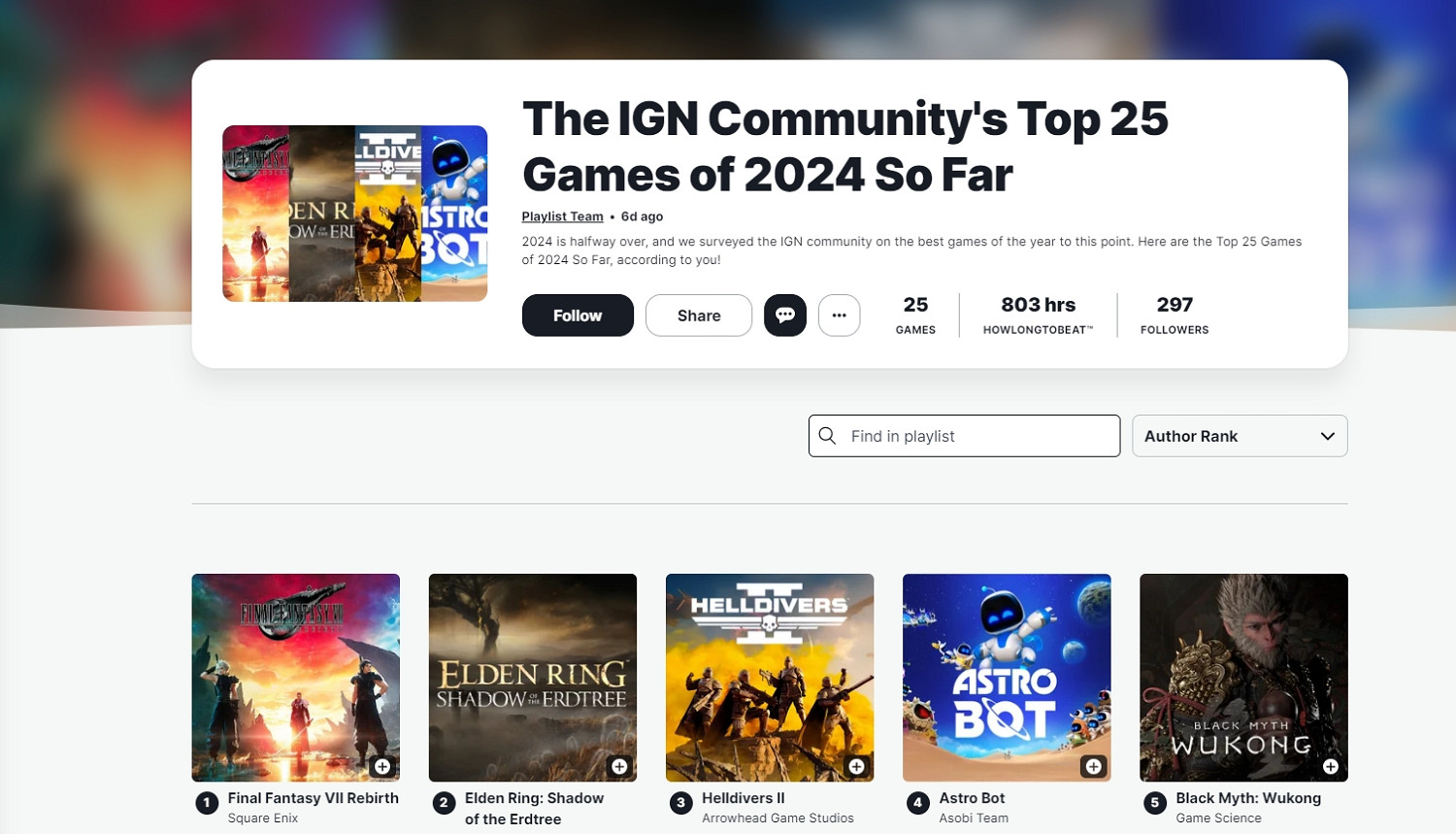This screenshot has width=1456, height=834.
Task: Click the comments speech bubble icon
Action: pyautogui.click(x=784, y=316)
